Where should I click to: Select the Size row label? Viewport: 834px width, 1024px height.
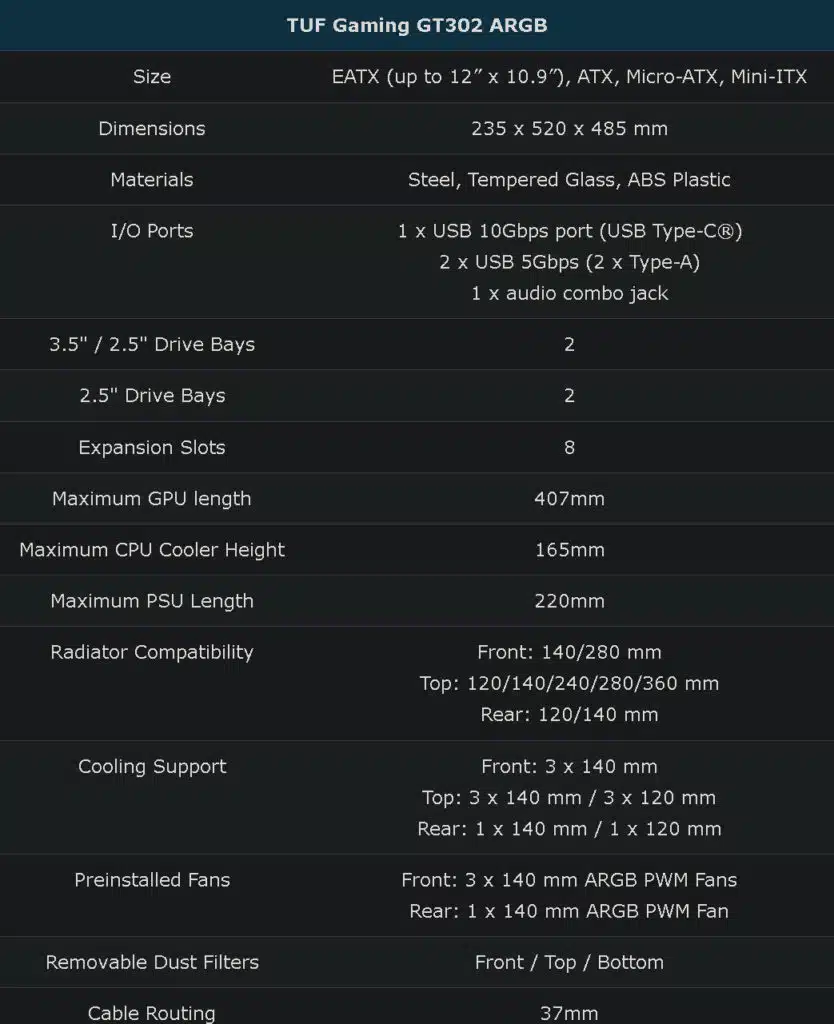coord(152,76)
